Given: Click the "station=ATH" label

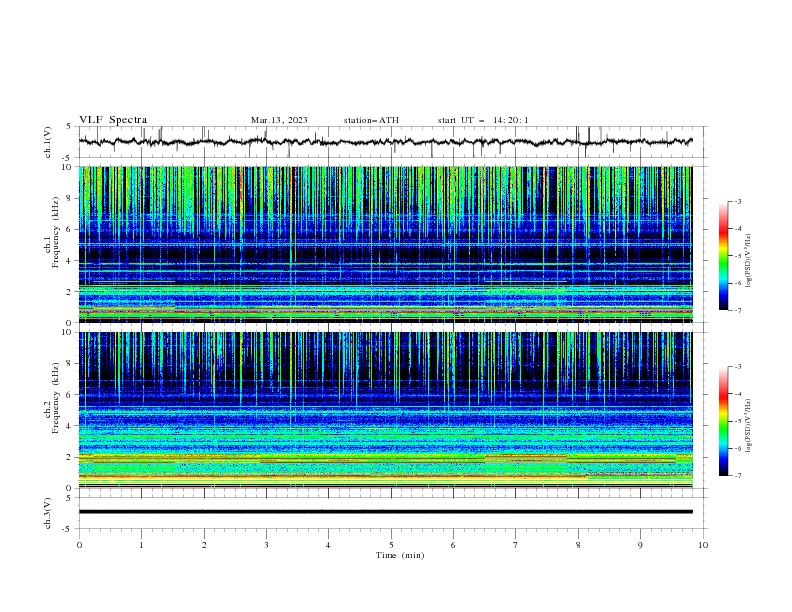Looking at the screenshot, I should pyautogui.click(x=371, y=120).
